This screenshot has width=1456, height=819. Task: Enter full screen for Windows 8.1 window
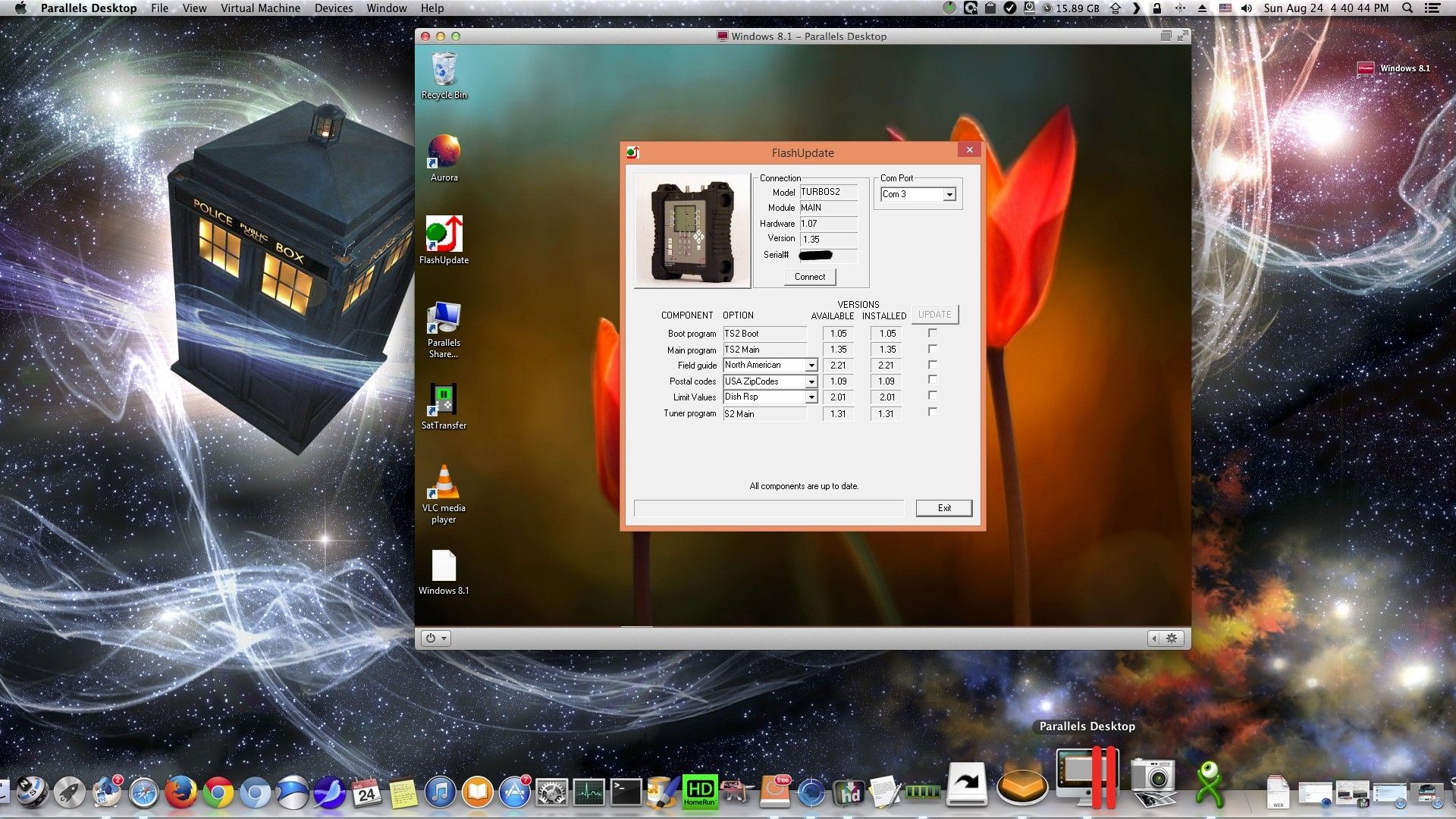1182,36
